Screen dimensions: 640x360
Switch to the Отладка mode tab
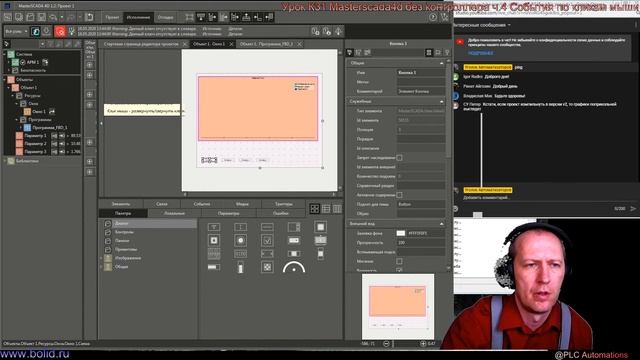[165, 17]
